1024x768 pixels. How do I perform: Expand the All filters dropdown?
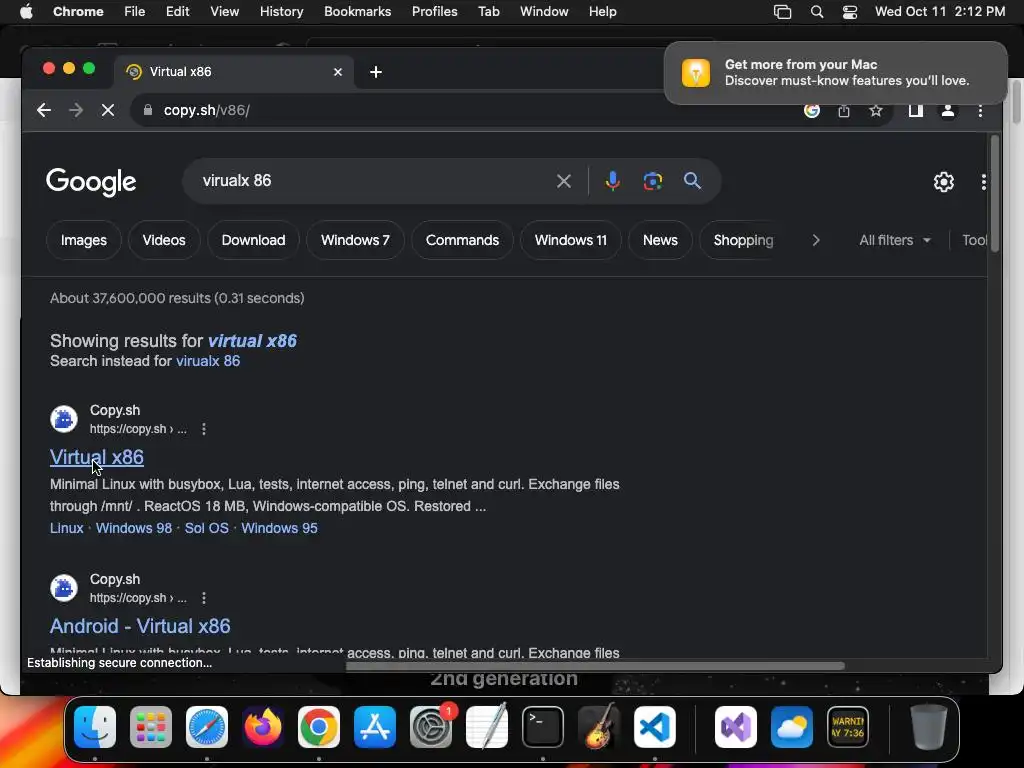[895, 240]
